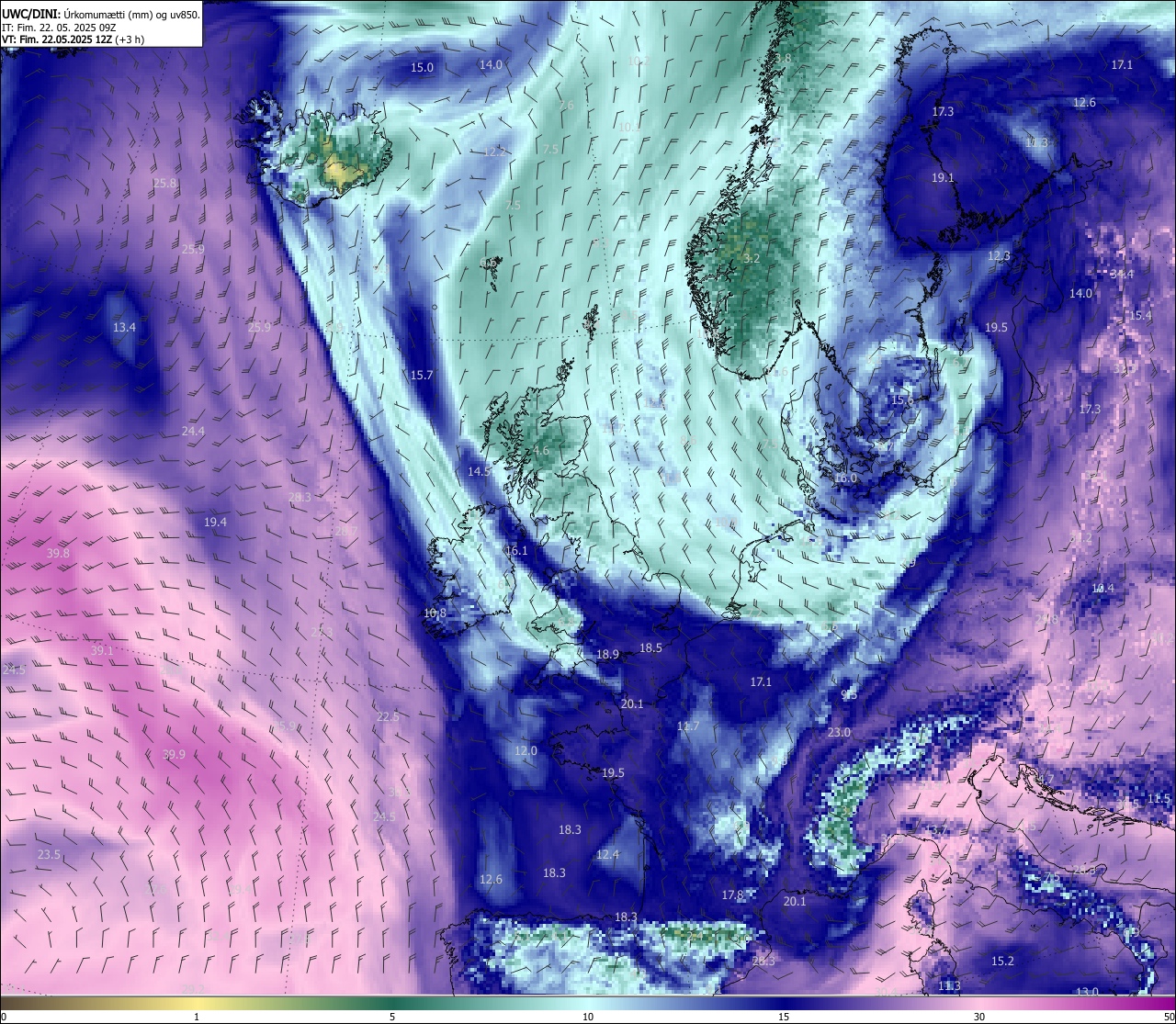The height and width of the screenshot is (1024, 1176).
Task: Click the 10.8 value label
Action: pyautogui.click(x=435, y=613)
